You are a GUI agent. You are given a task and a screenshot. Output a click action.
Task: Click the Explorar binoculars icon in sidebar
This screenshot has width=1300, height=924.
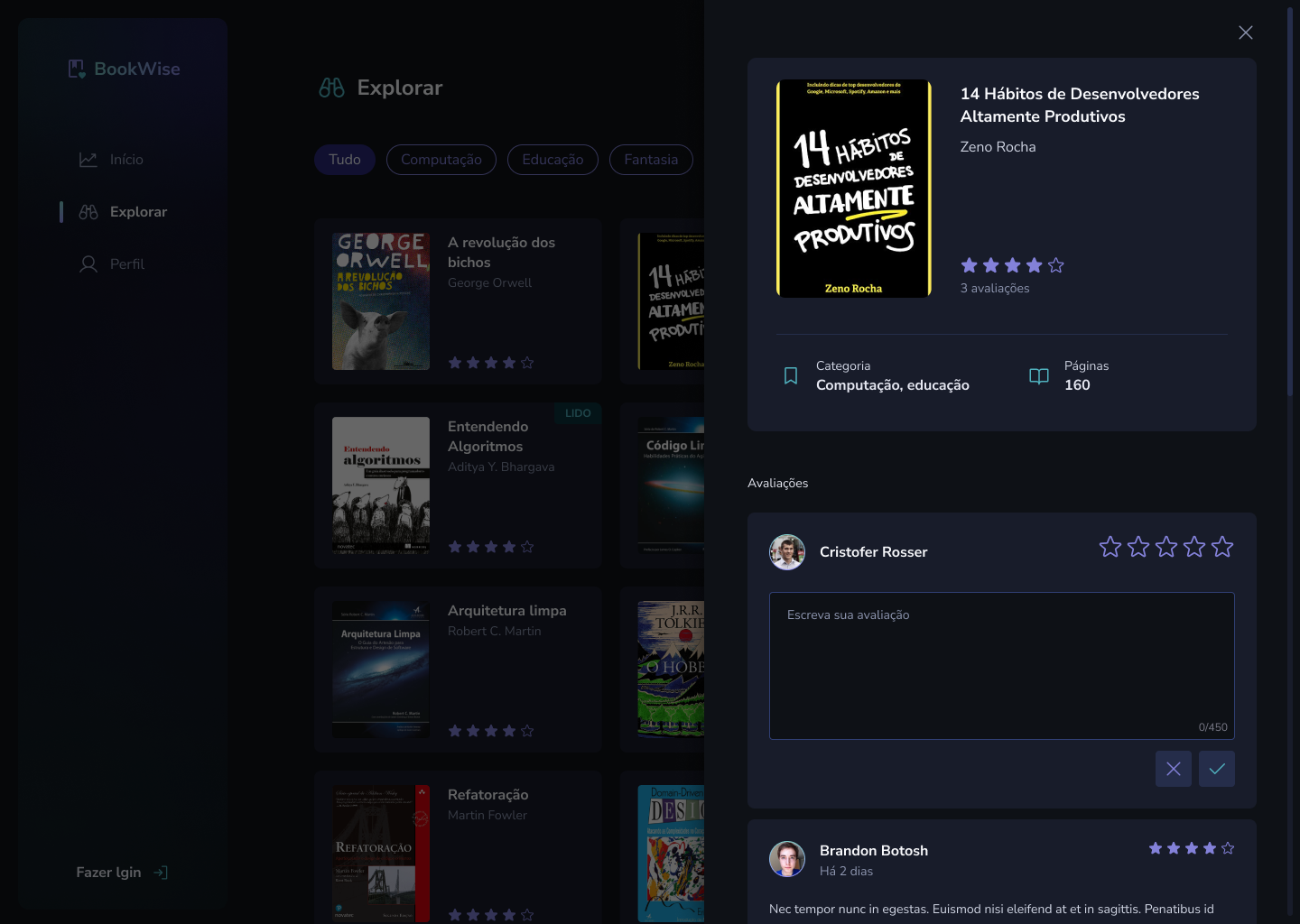click(x=88, y=212)
